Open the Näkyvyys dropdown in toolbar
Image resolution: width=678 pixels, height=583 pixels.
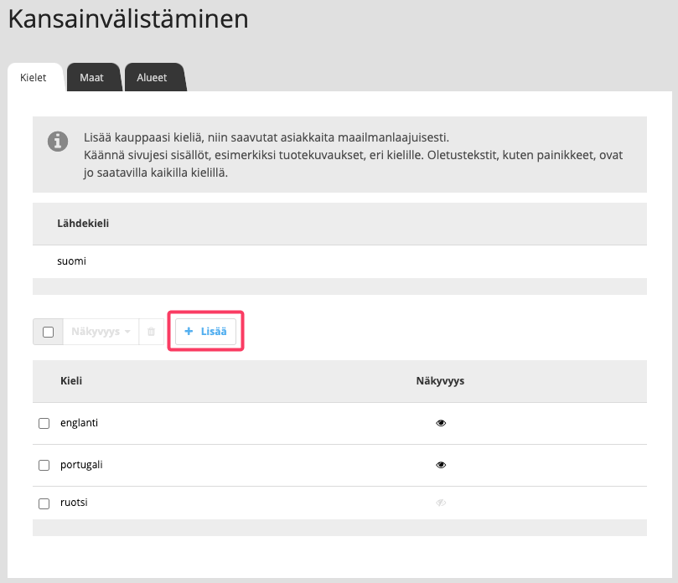[100, 331]
